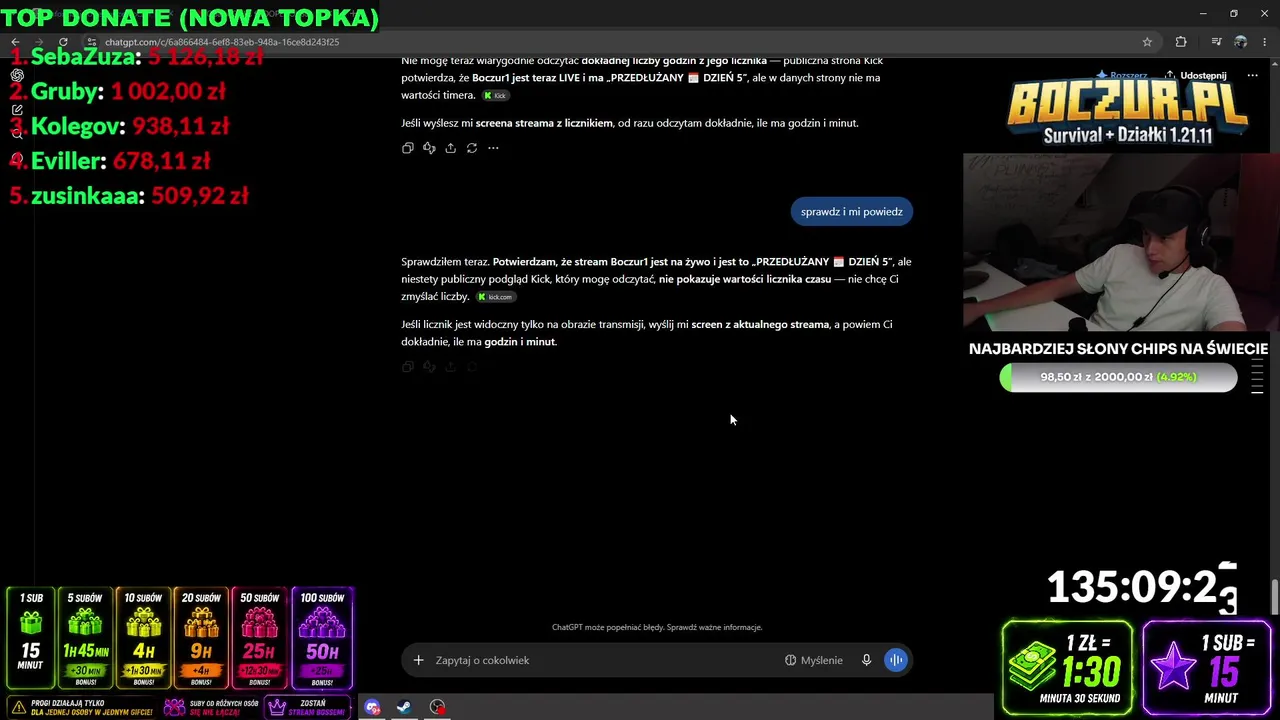Open the round red-dot app in taskbar
The image size is (1280, 720).
click(437, 707)
